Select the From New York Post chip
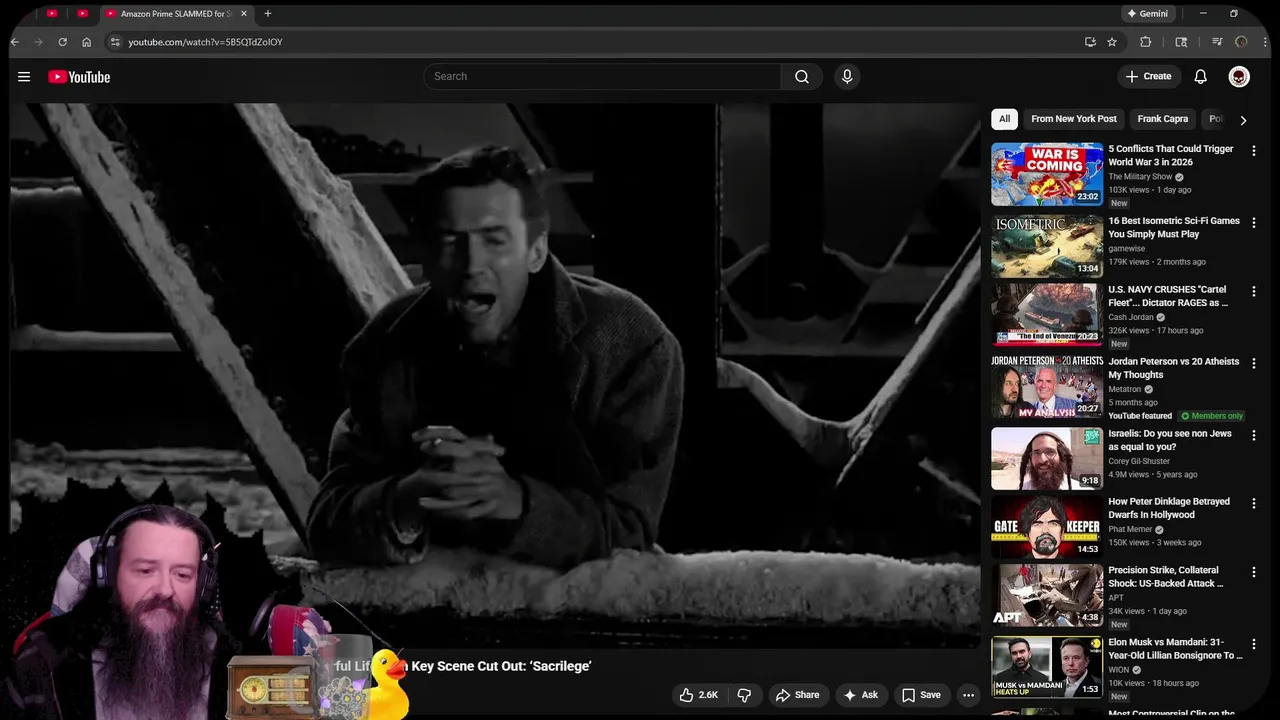Viewport: 1280px width, 720px height. 1074,119
